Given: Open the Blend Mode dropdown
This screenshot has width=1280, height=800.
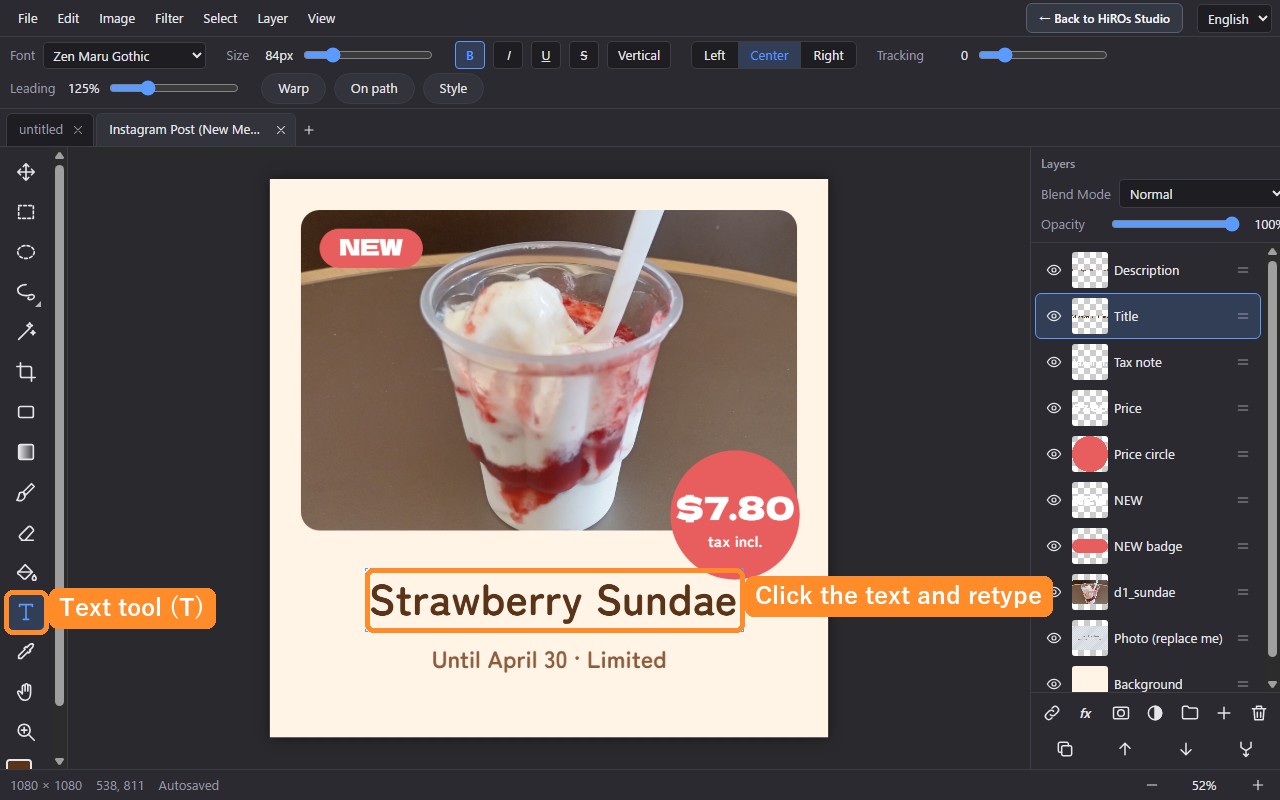Looking at the screenshot, I should 1200,194.
